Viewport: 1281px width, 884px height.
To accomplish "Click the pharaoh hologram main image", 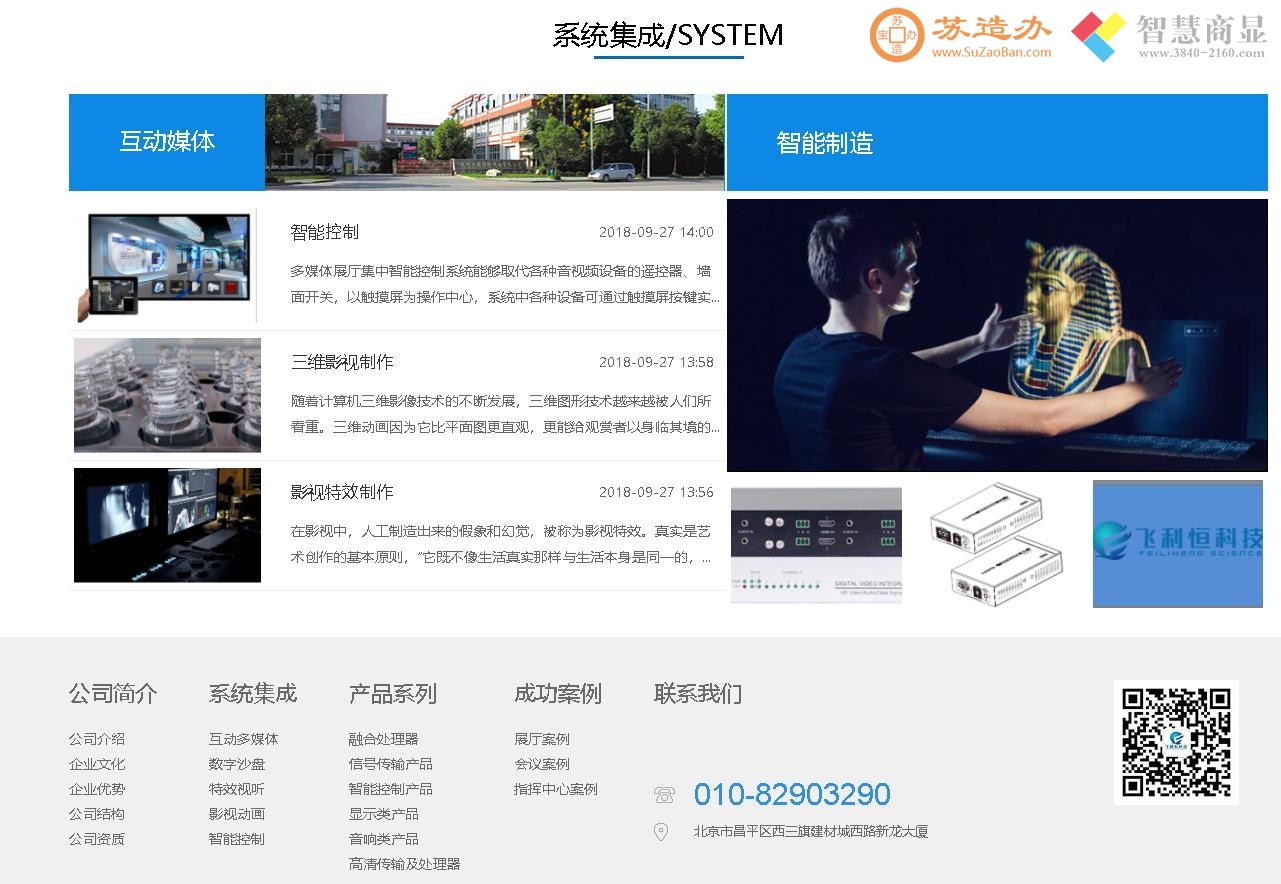I will (x=997, y=335).
